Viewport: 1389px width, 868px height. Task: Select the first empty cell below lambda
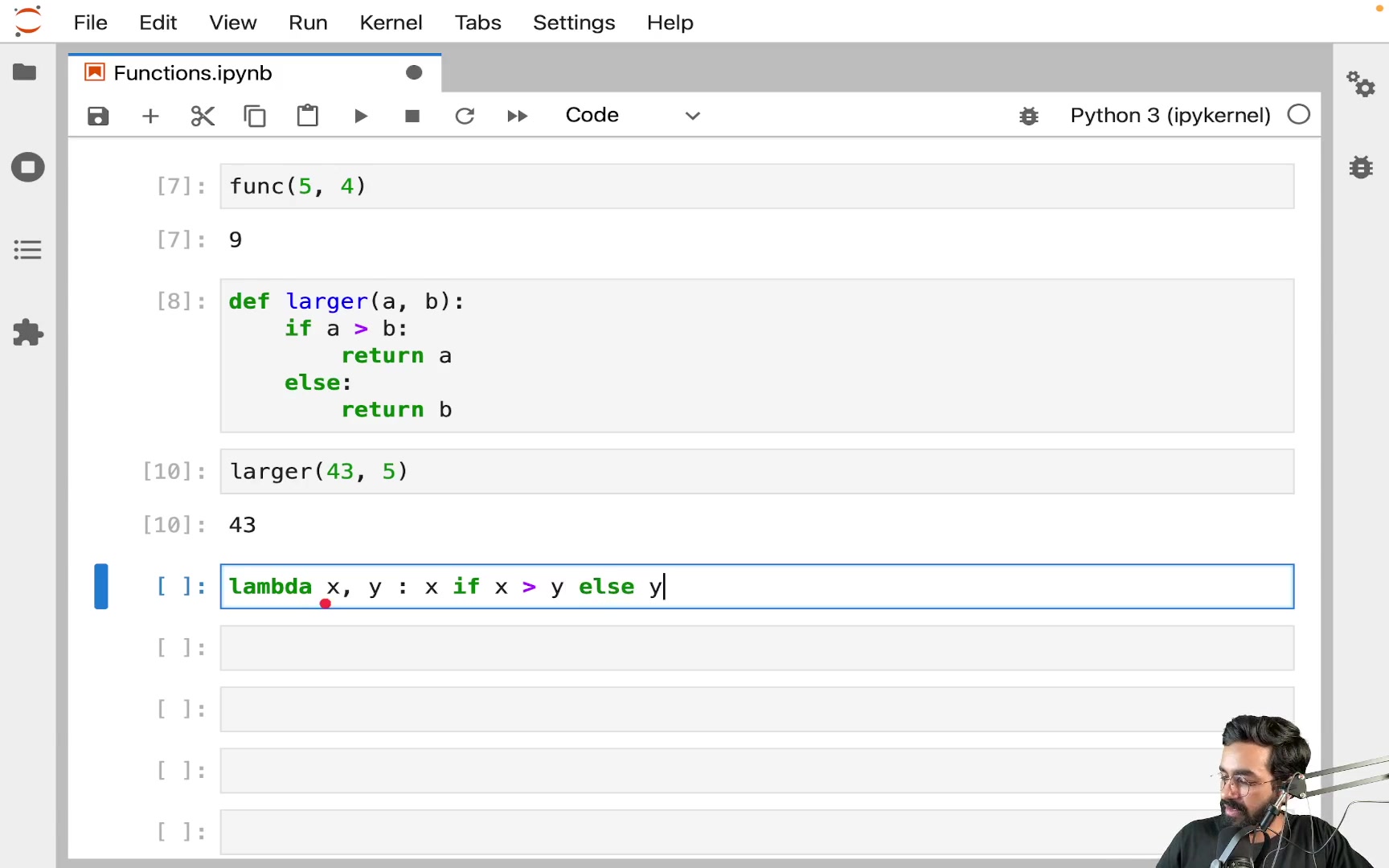[x=756, y=648]
